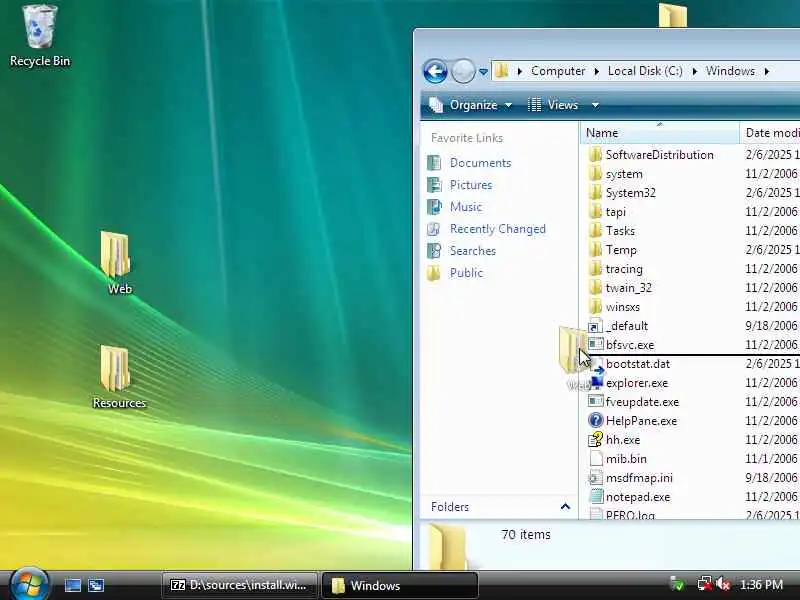Select the winsxs folder
800x600 pixels.
[622, 307]
